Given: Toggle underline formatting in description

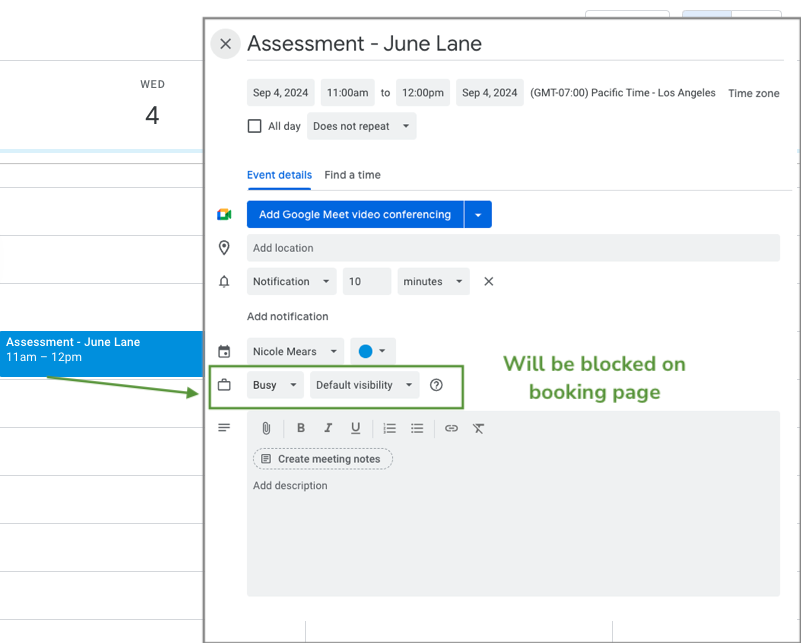Looking at the screenshot, I should (356, 428).
